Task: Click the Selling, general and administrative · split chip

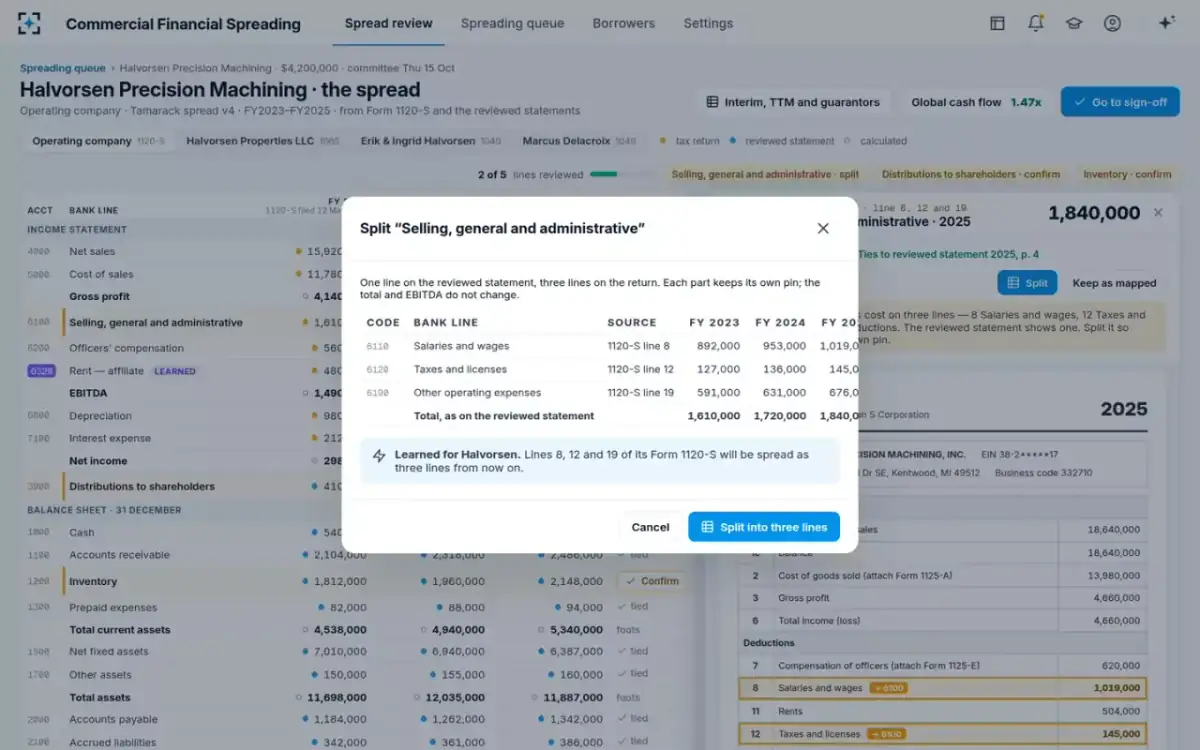Action: (x=765, y=174)
